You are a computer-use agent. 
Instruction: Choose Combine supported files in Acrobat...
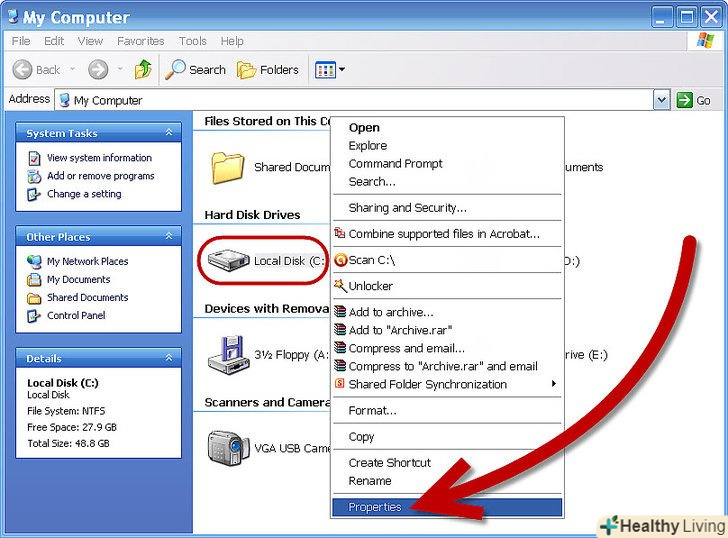pos(447,234)
